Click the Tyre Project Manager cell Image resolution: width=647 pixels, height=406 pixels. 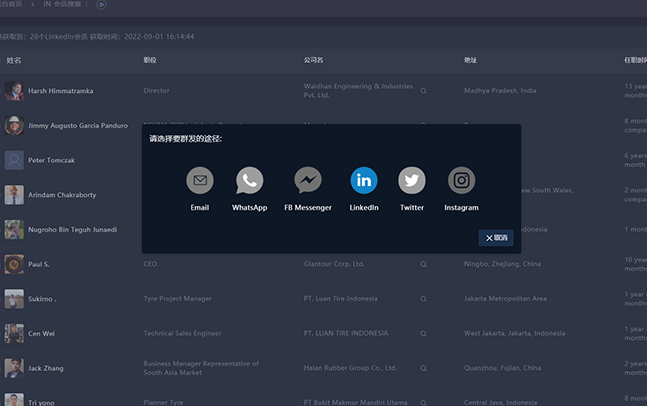(177, 298)
